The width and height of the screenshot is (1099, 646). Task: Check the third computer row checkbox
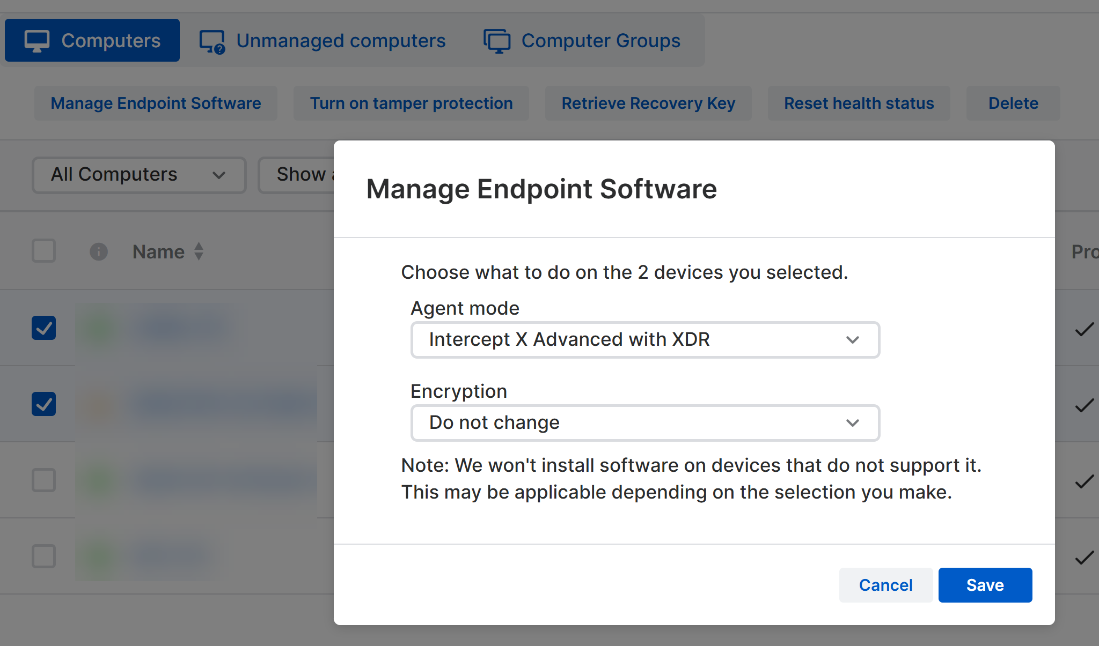click(x=43, y=481)
